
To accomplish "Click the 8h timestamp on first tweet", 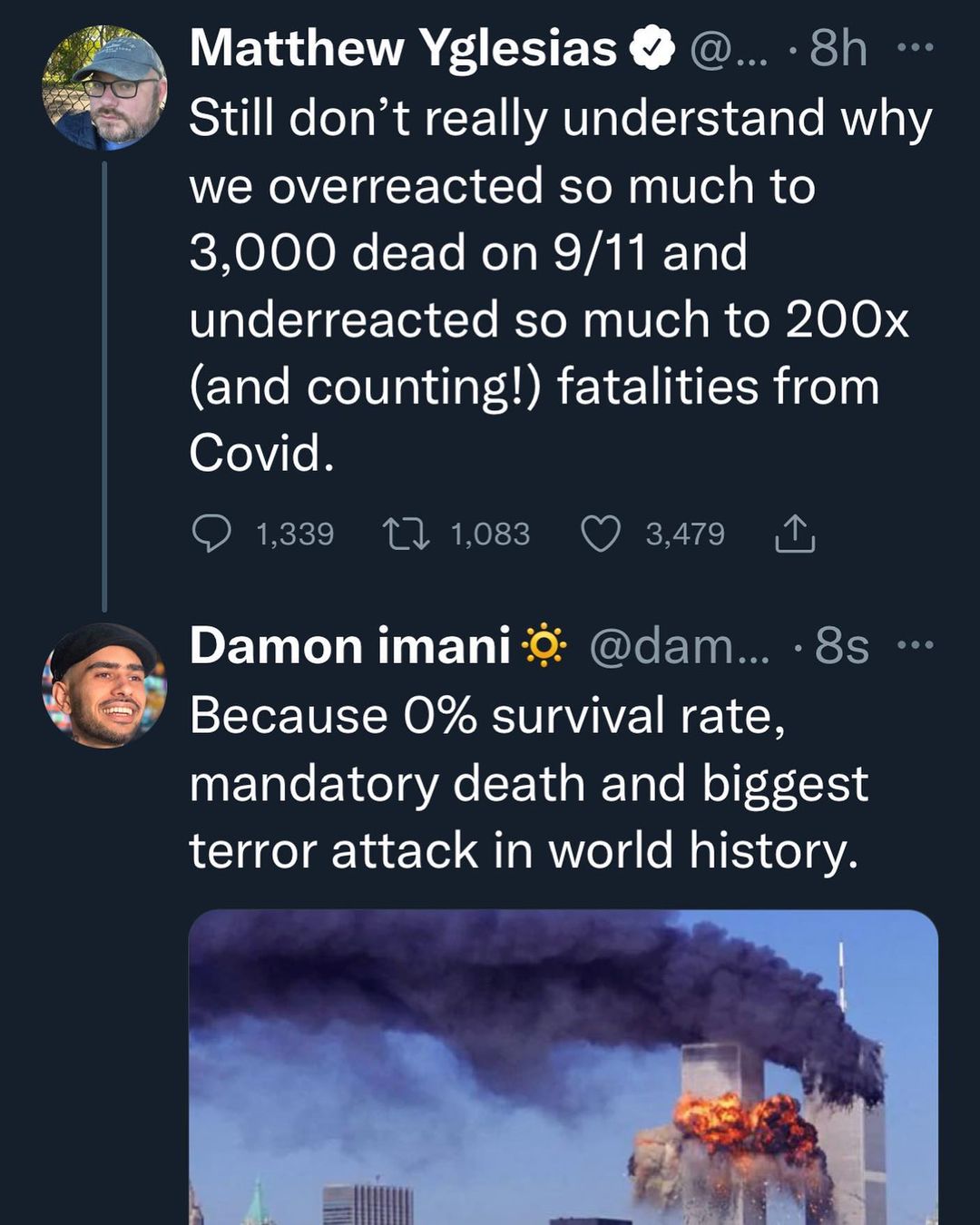I will coord(838,47).
